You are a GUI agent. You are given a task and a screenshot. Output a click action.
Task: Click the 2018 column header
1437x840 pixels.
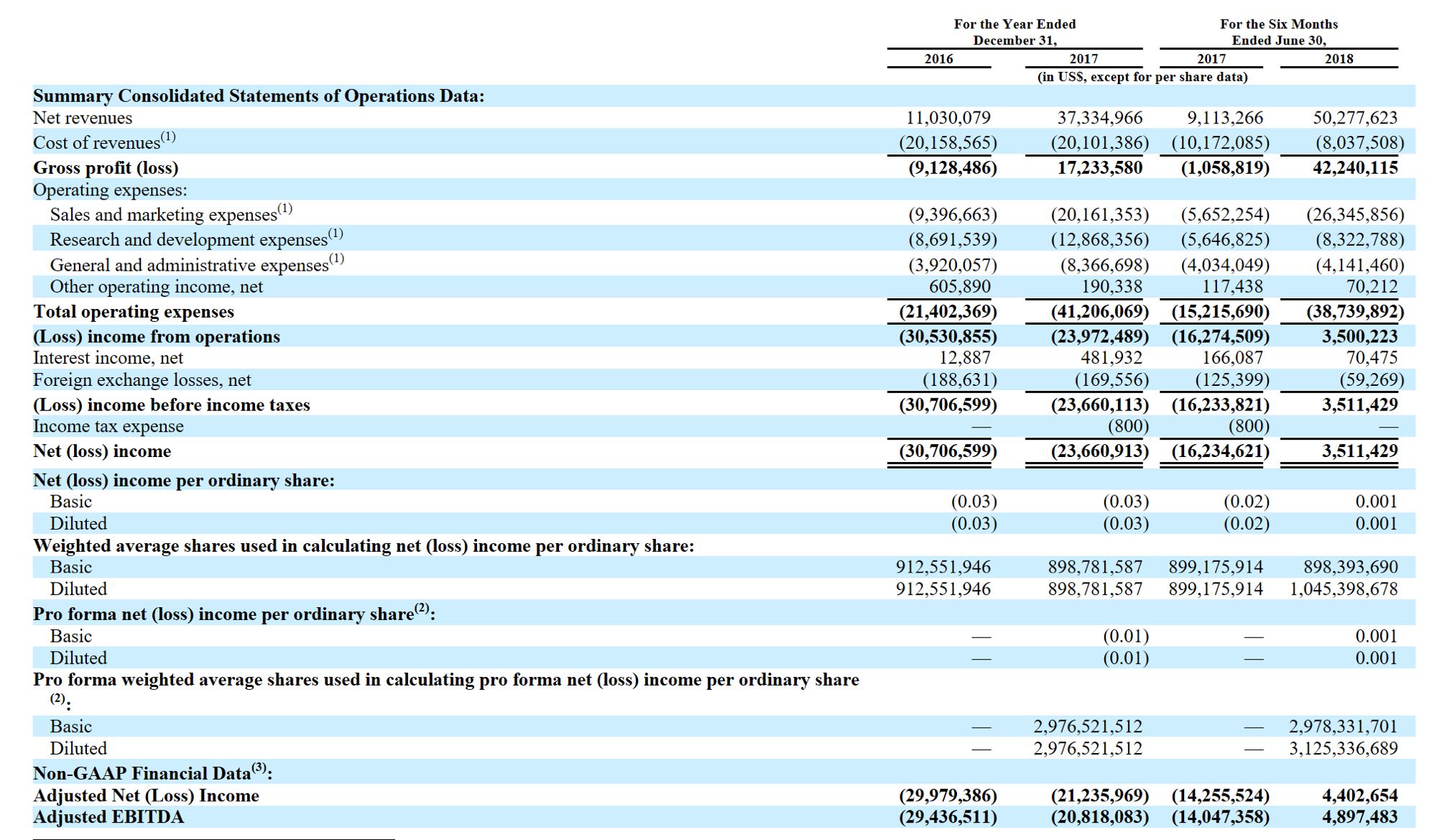(1339, 59)
